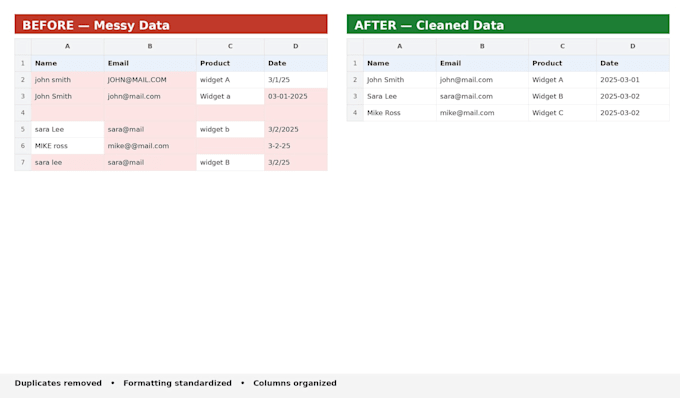
Task: Select the '3/2/2025' date cell
Action: coord(296,129)
